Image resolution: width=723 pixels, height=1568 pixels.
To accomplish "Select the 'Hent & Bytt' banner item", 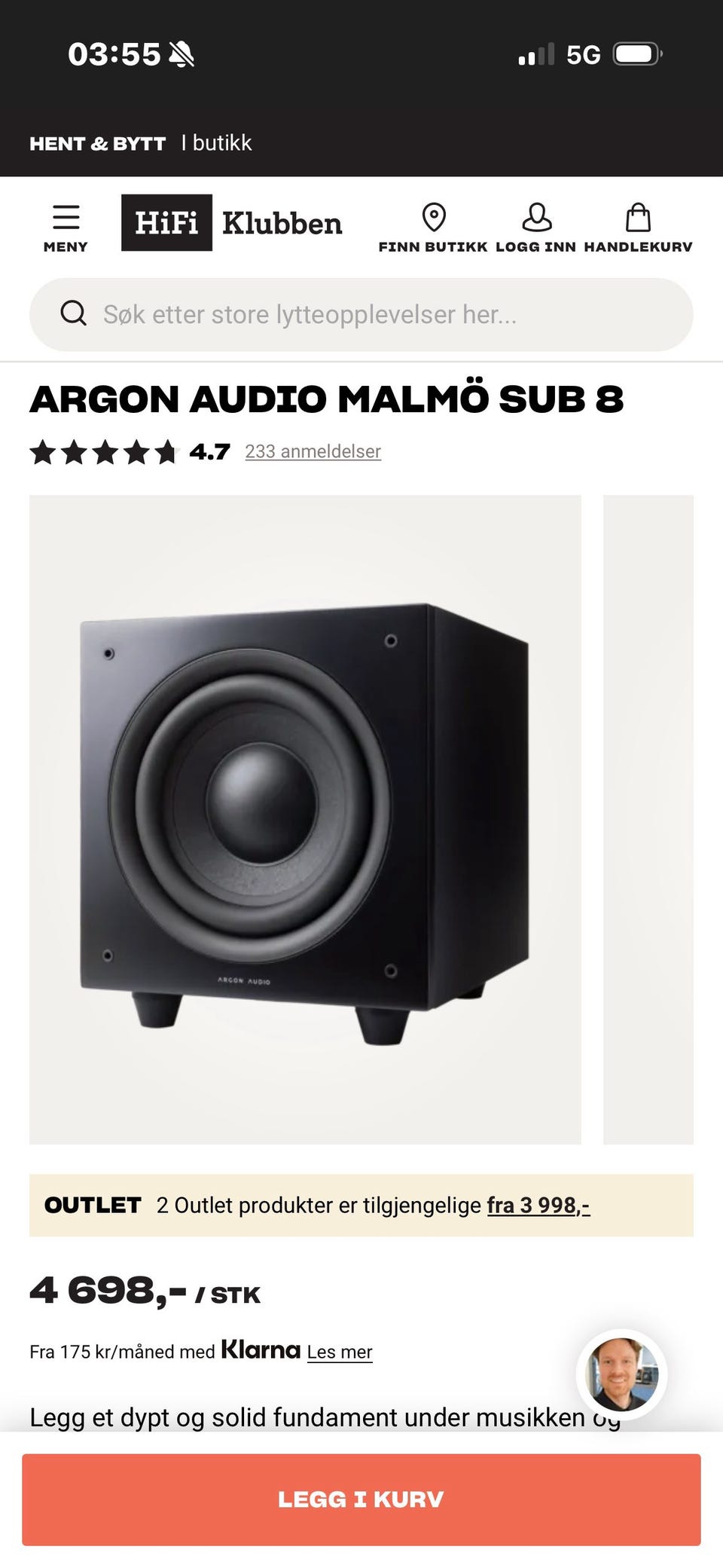I will (x=97, y=143).
